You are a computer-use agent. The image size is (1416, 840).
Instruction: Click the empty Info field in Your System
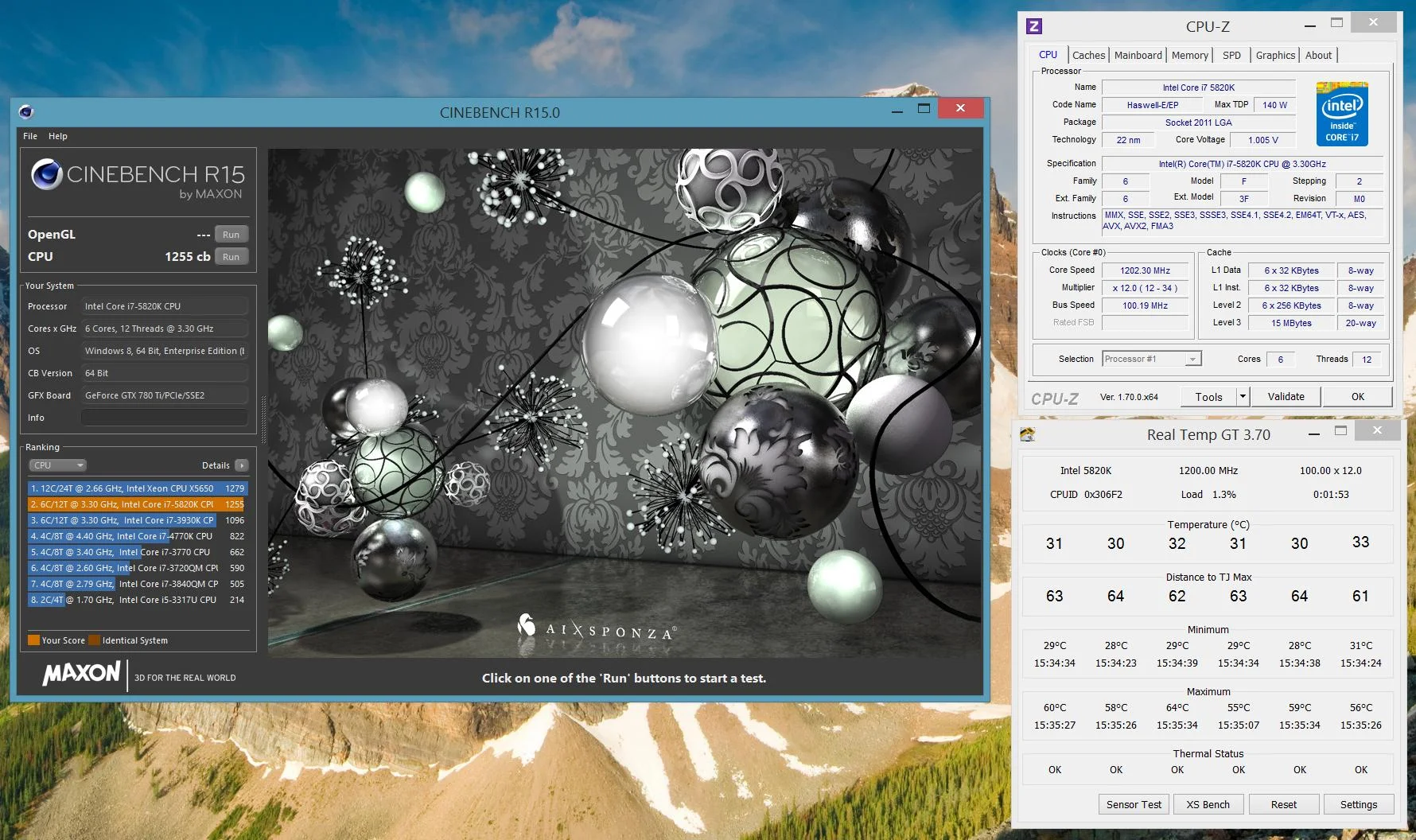(165, 418)
